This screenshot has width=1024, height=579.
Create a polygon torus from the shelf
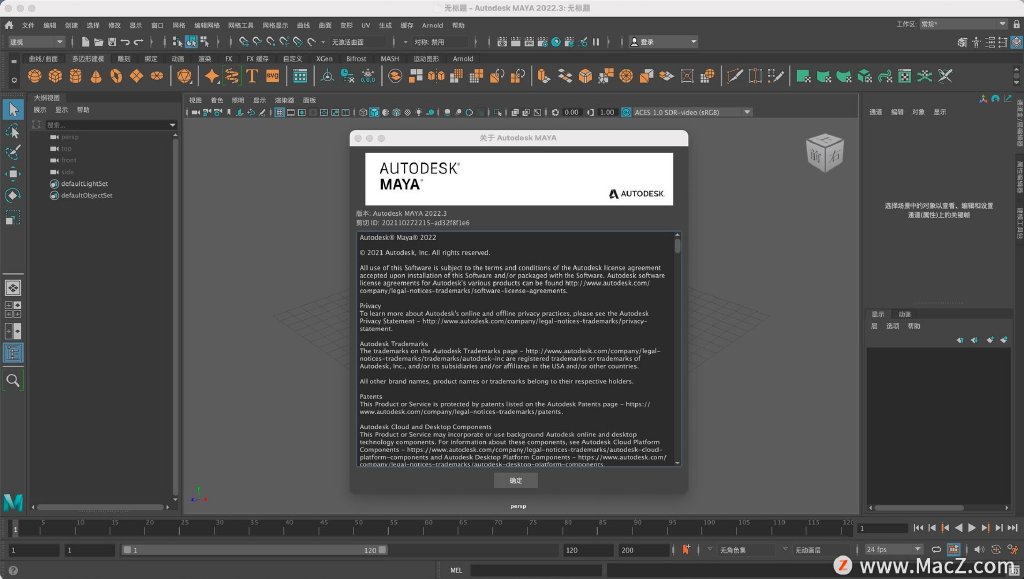tap(116, 76)
